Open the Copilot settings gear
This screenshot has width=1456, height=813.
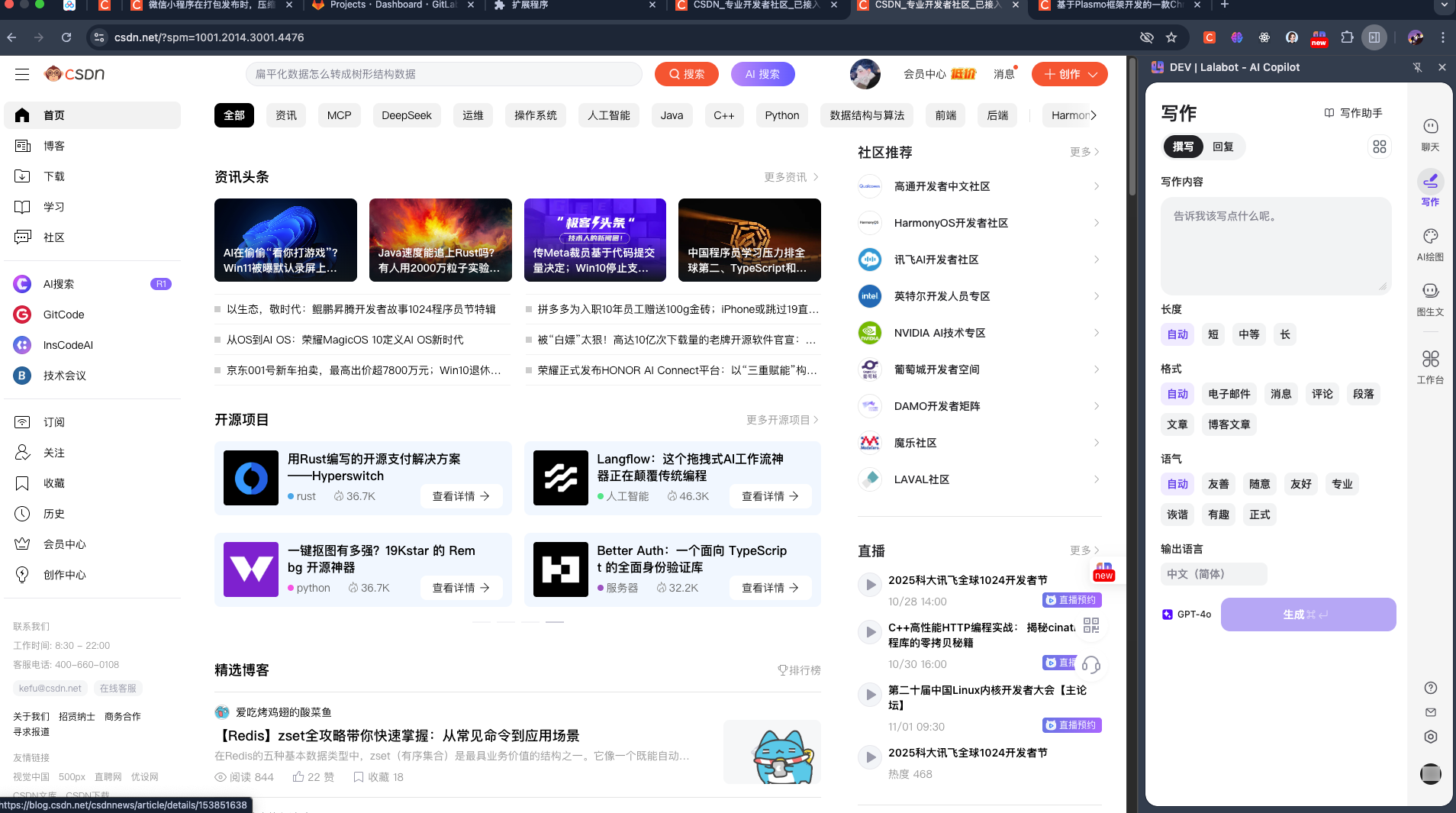[x=1430, y=736]
